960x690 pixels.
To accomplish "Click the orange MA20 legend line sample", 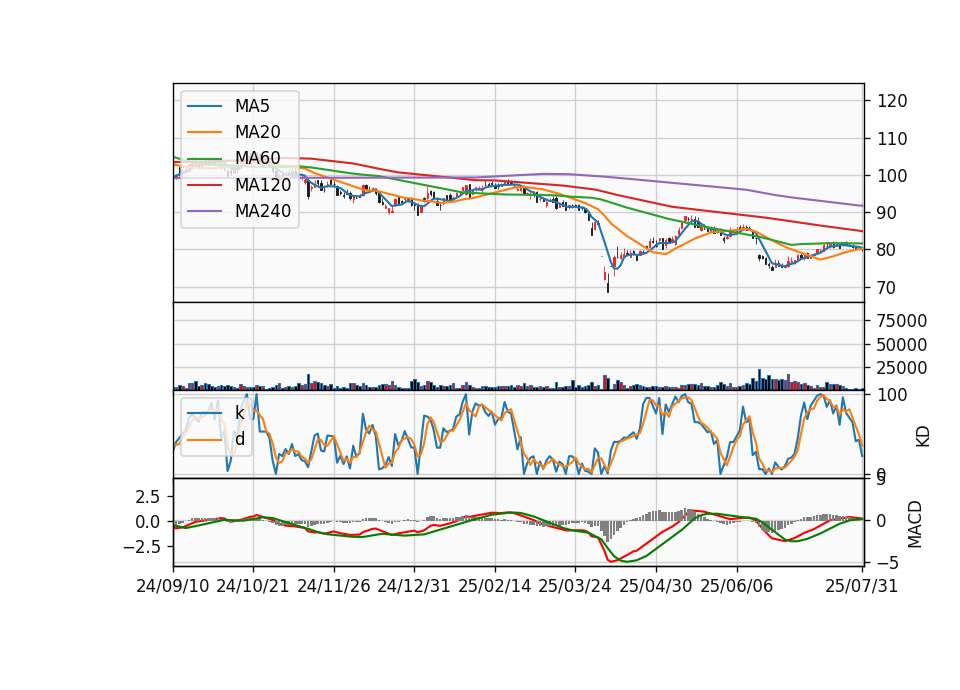I will coord(205,132).
